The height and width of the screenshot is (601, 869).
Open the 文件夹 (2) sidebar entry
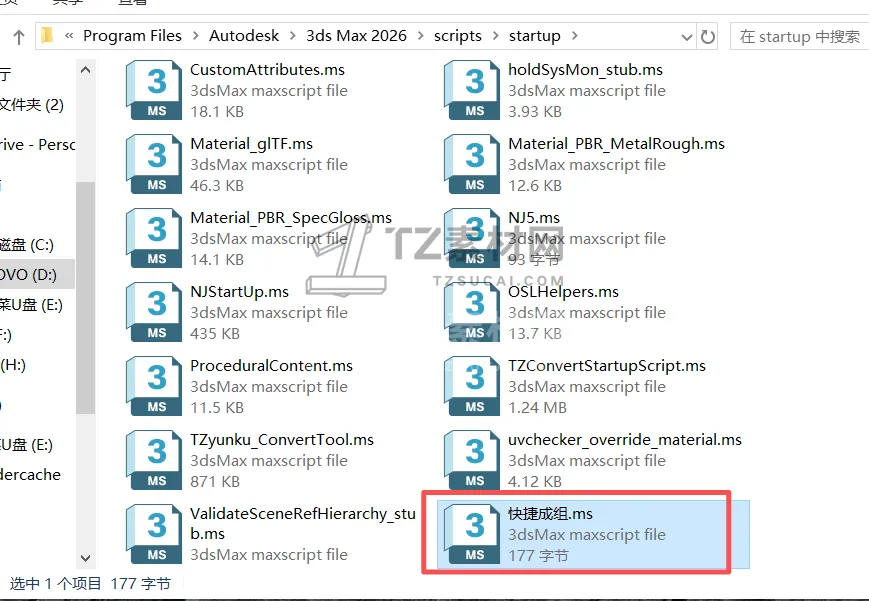click(32, 104)
